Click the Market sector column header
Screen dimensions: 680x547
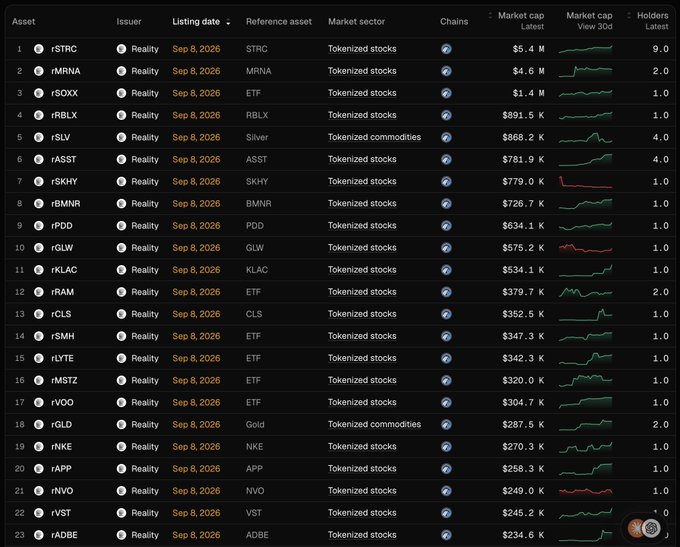tap(356, 22)
